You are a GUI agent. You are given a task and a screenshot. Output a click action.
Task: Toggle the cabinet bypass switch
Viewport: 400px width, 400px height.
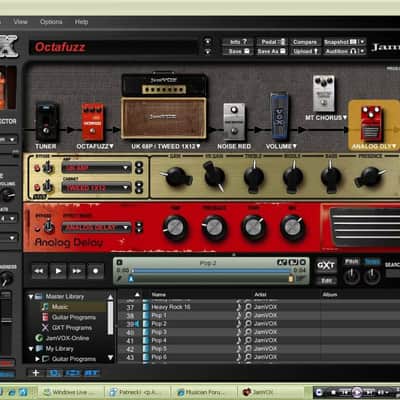click(48, 187)
